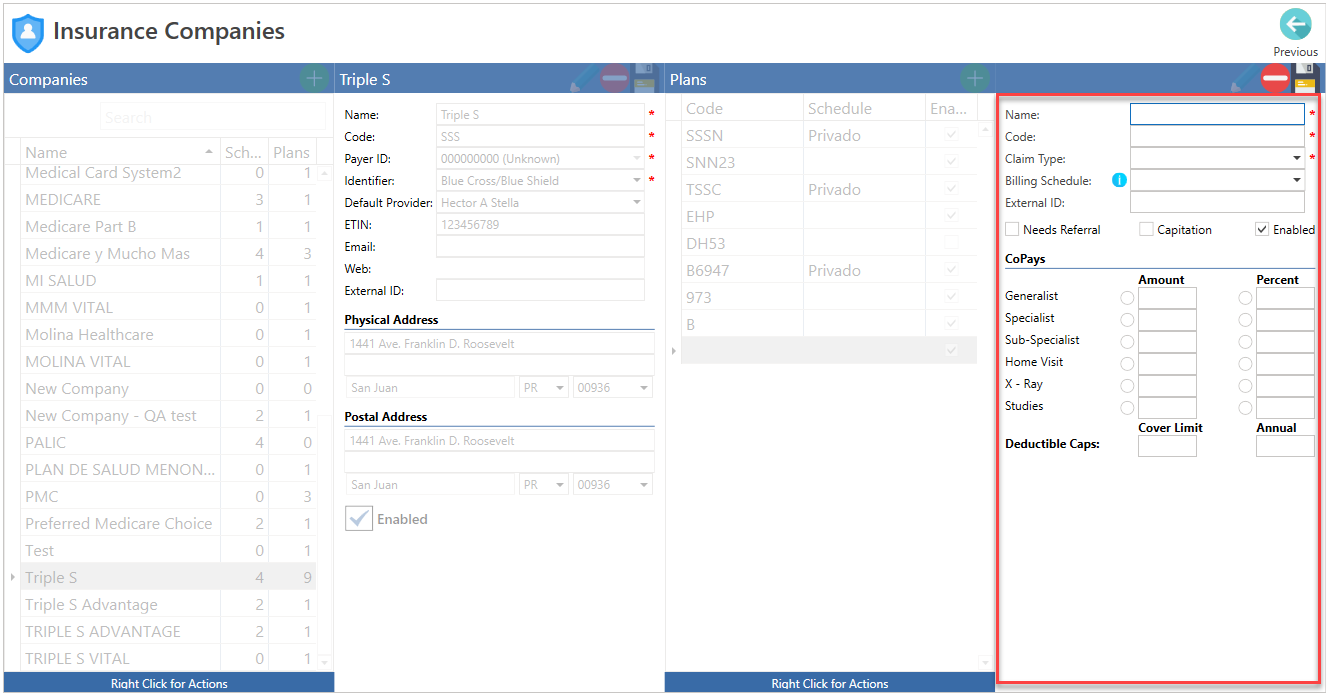Click the plans Code column header

(x=742, y=108)
